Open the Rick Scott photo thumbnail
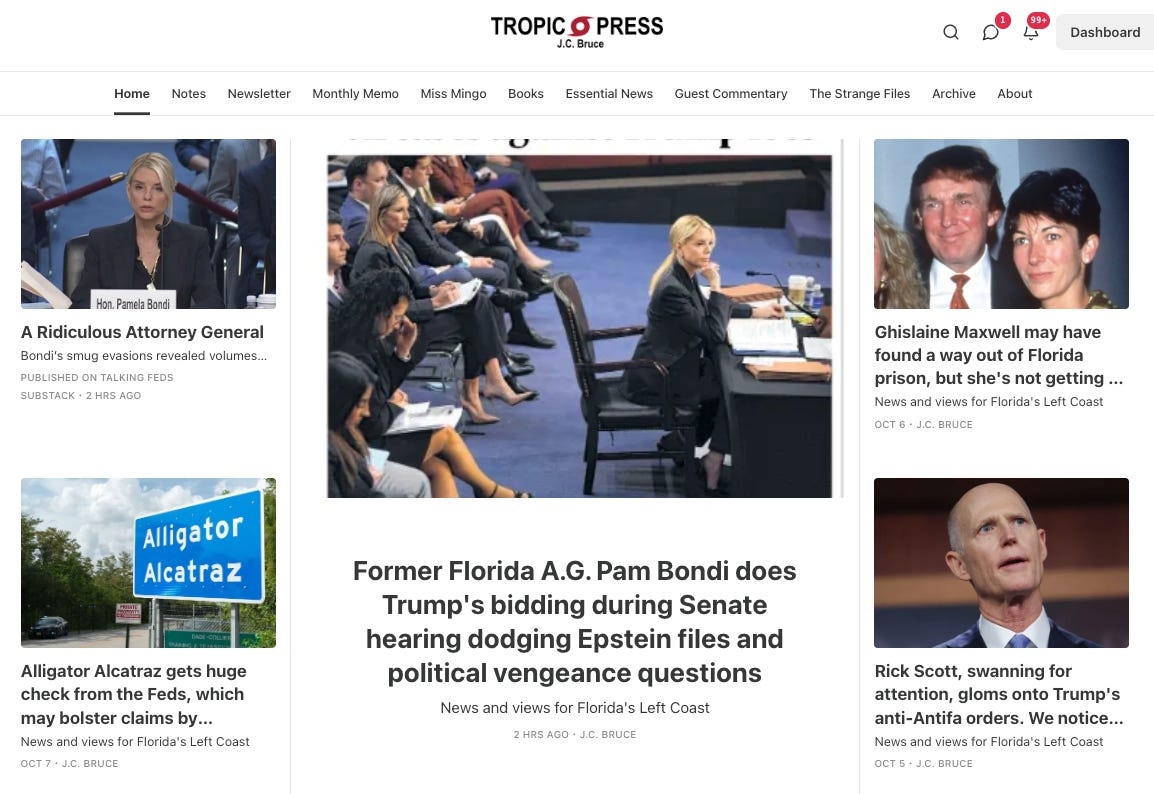Screen dimensions: 1154x794 click(x=1001, y=563)
